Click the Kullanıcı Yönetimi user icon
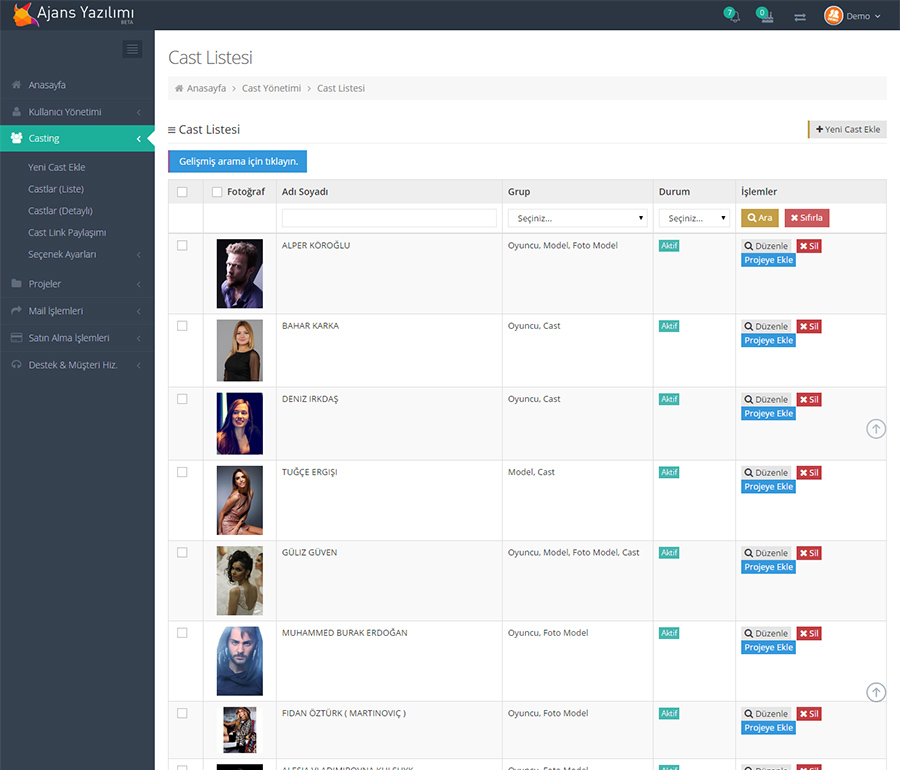This screenshot has width=900, height=770. point(17,111)
